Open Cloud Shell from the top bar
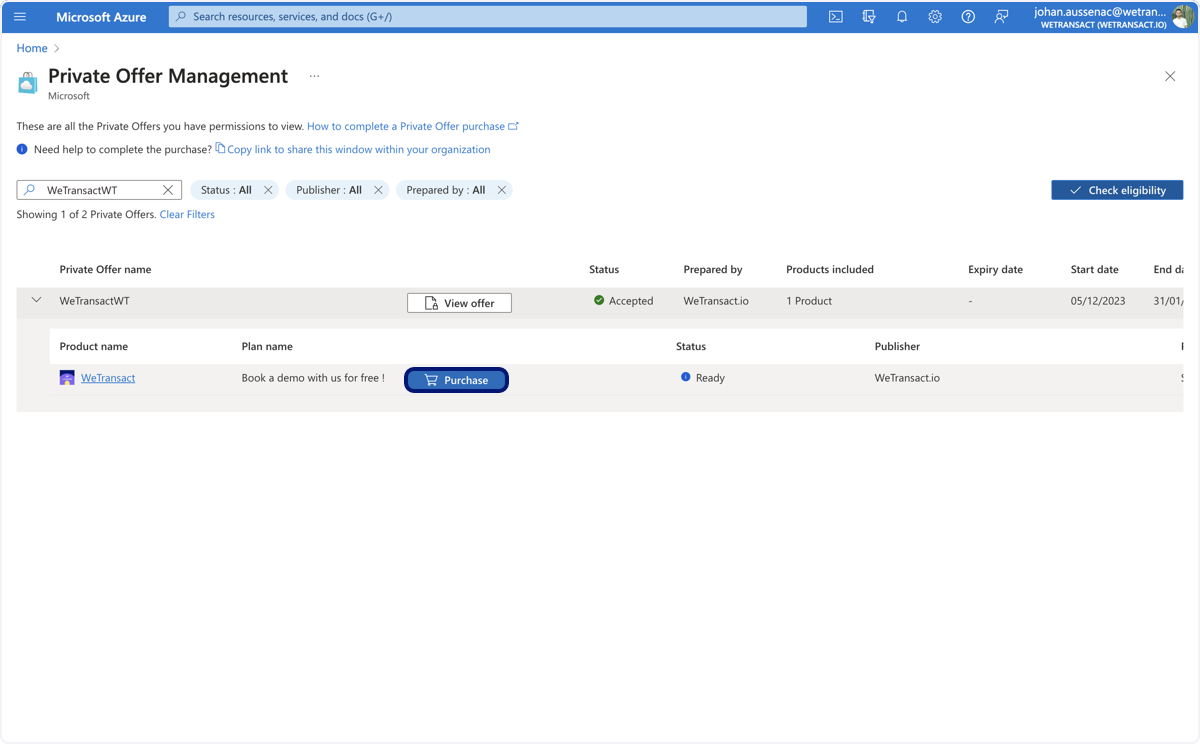The image size is (1200, 744). point(836,17)
